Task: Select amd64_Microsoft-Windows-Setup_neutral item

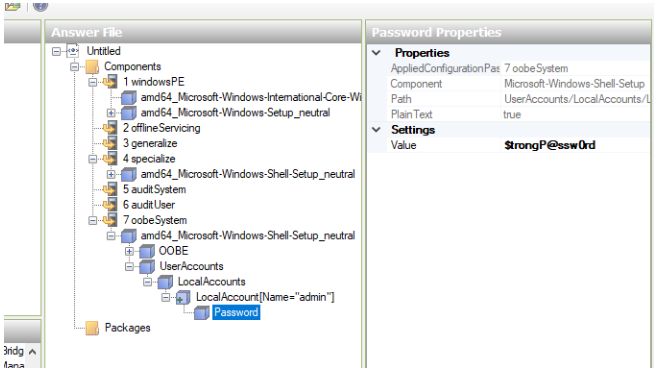Action: (x=235, y=113)
